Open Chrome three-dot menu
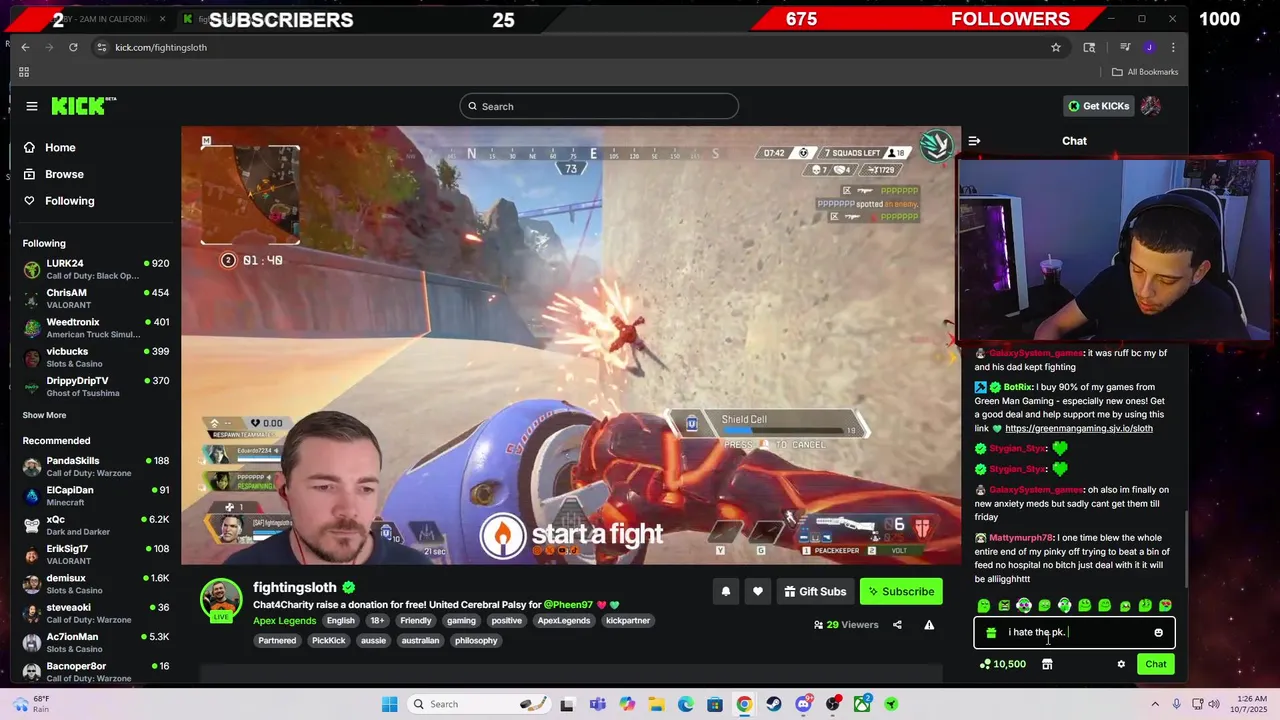 pyautogui.click(x=1173, y=47)
